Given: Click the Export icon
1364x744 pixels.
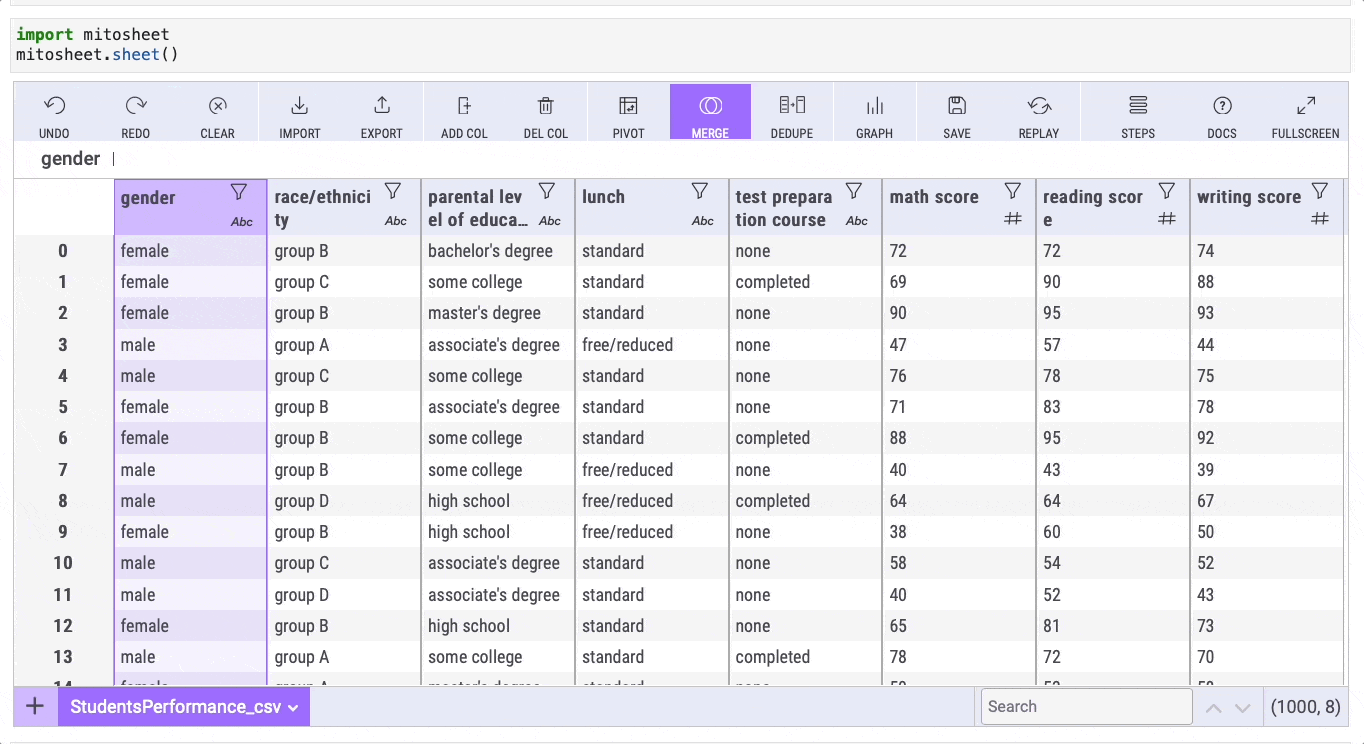Looking at the screenshot, I should coord(381,106).
